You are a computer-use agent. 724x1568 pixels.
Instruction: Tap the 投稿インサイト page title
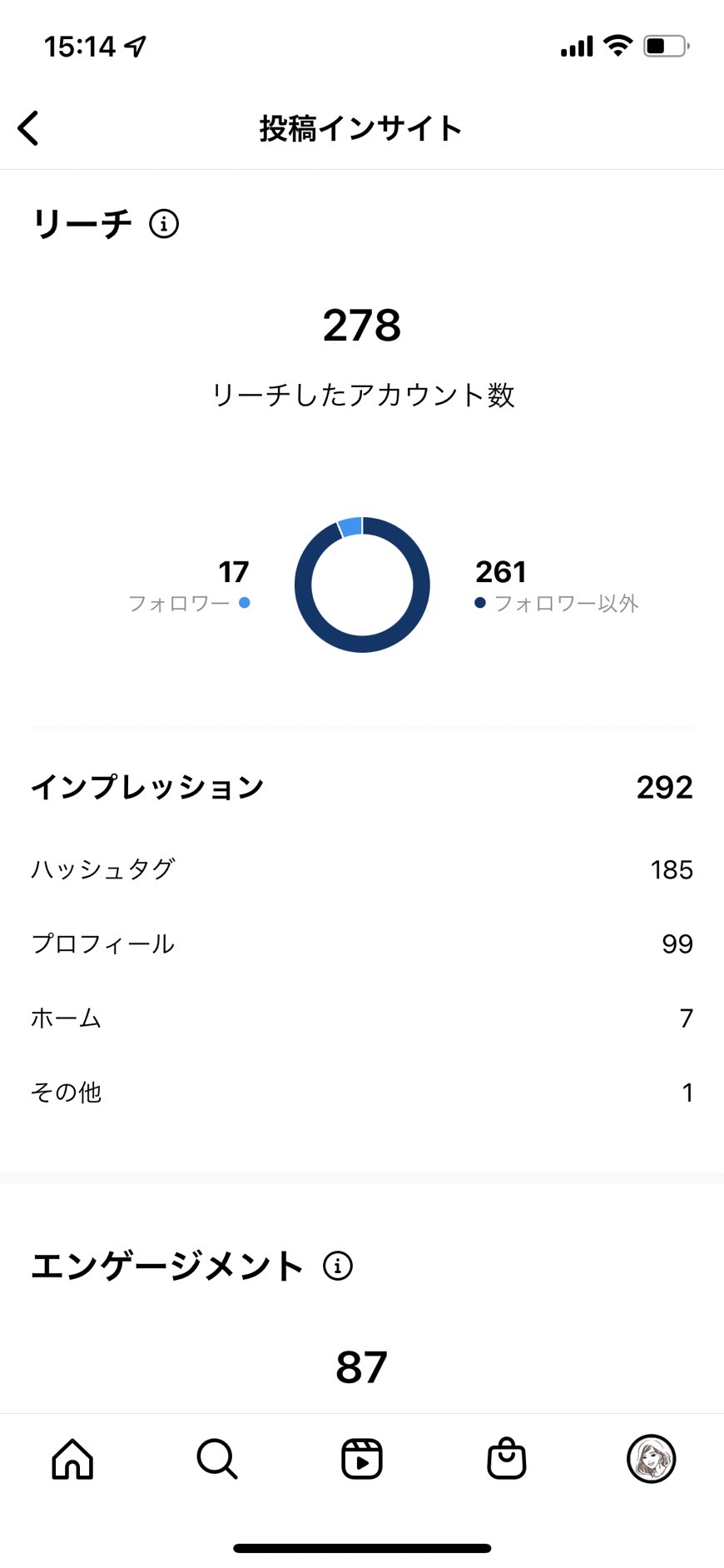[x=361, y=128]
